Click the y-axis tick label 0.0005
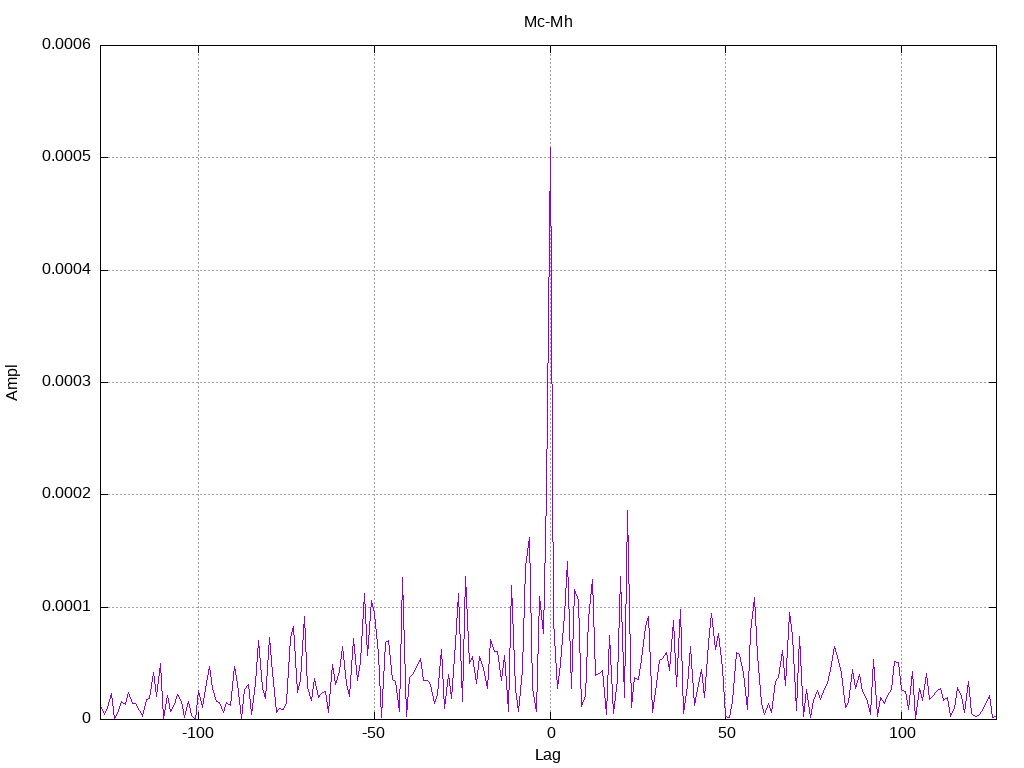The width and height of the screenshot is (1024, 768). coord(67,157)
